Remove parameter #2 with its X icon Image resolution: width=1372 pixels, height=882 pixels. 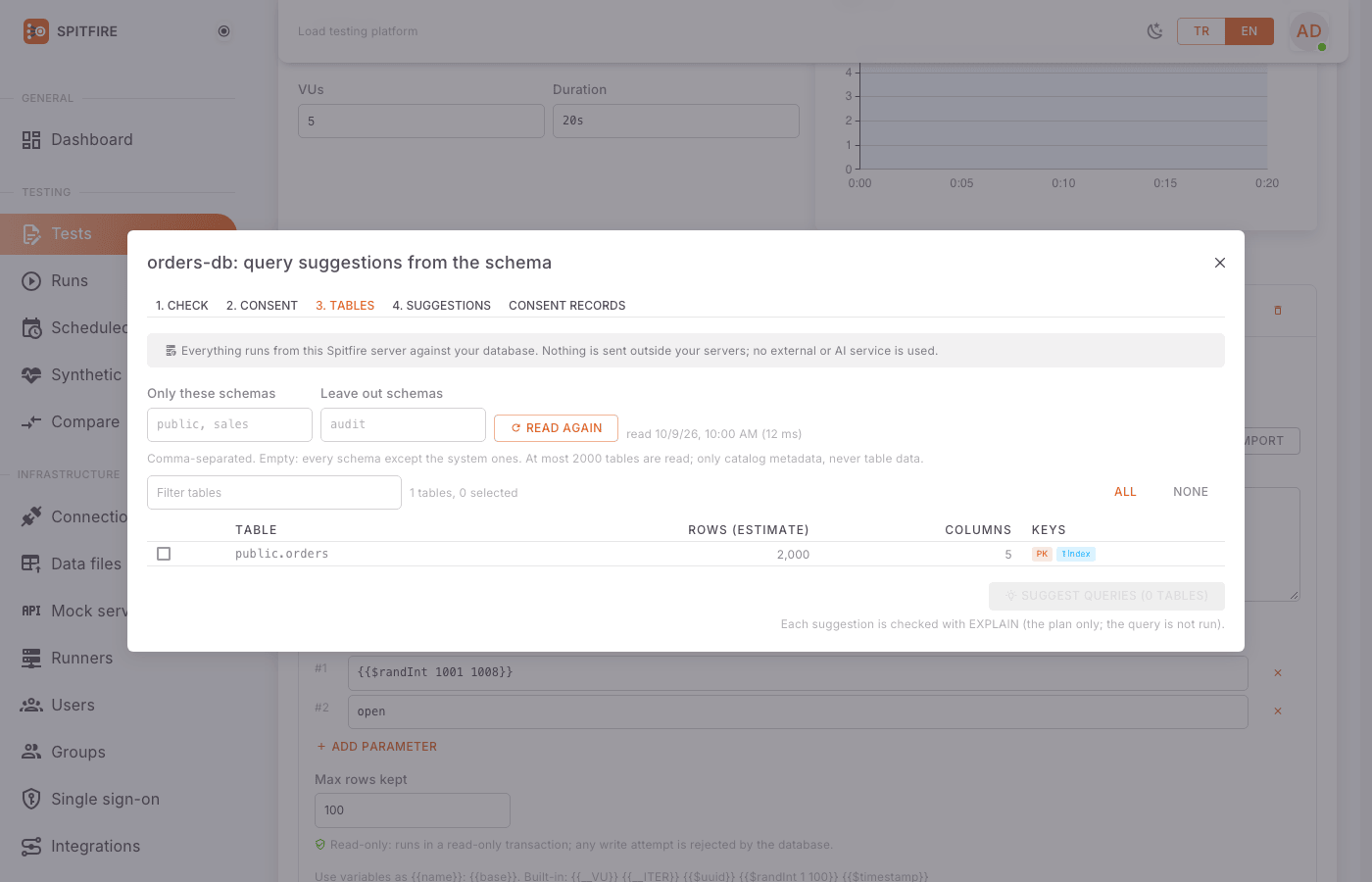click(x=1278, y=711)
